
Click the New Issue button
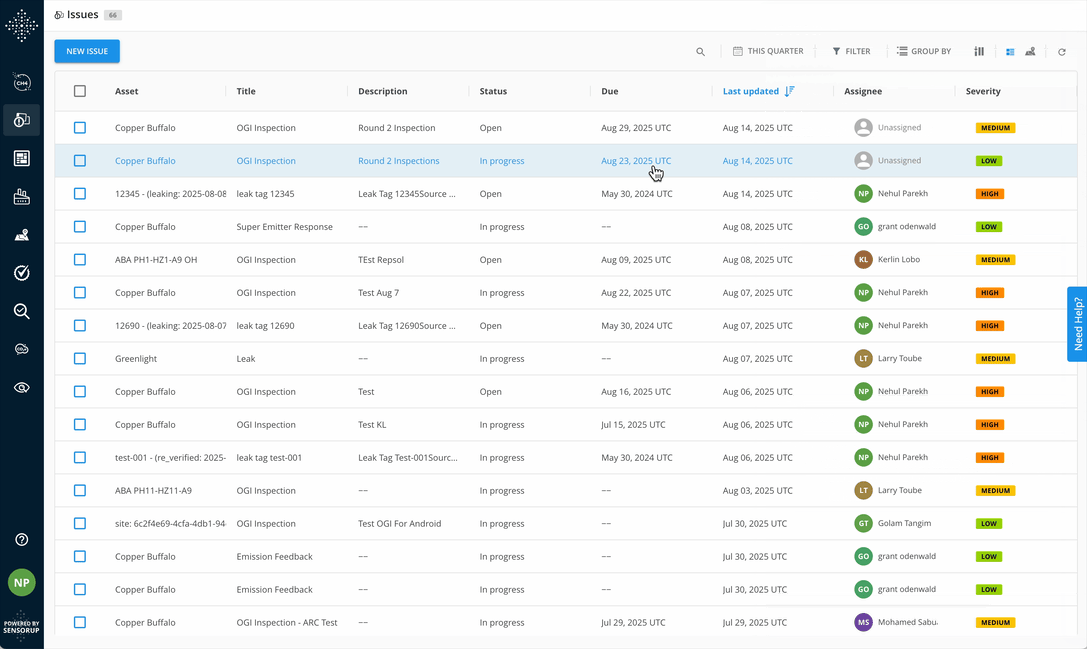(x=87, y=51)
